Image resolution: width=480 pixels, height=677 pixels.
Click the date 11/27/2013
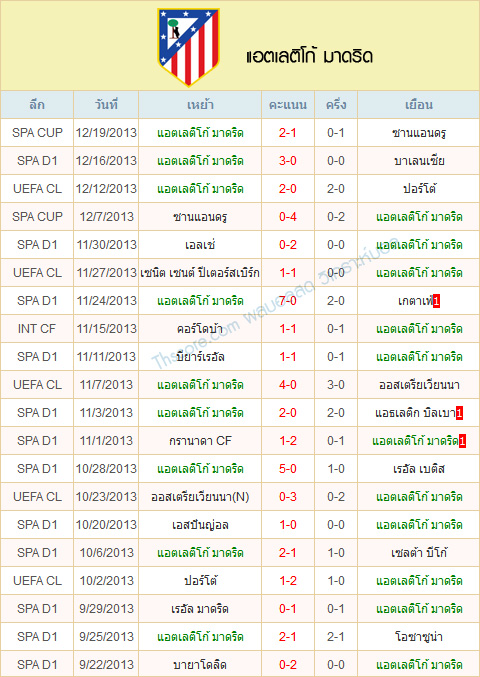pos(106,273)
